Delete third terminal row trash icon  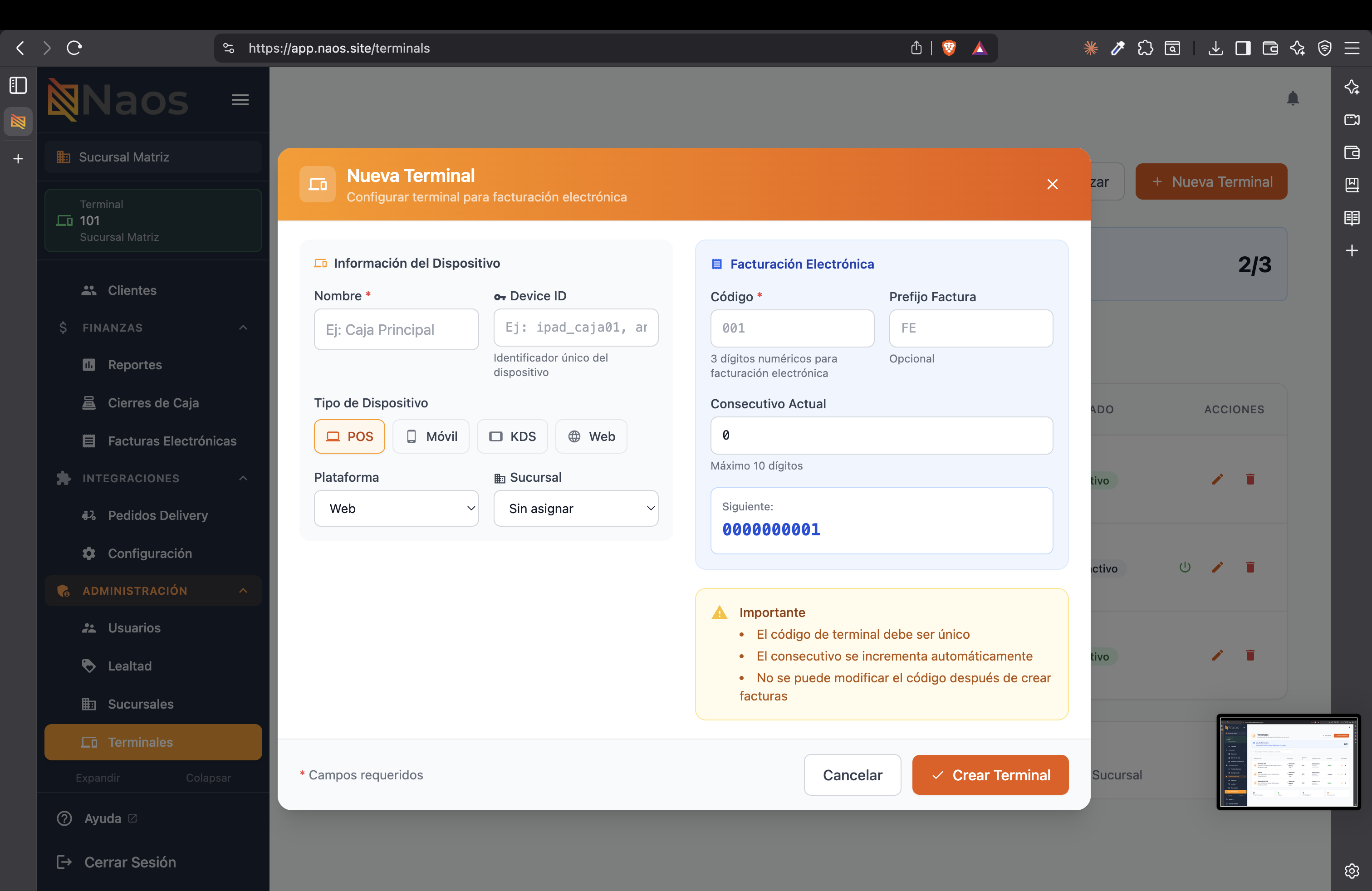(x=1250, y=655)
